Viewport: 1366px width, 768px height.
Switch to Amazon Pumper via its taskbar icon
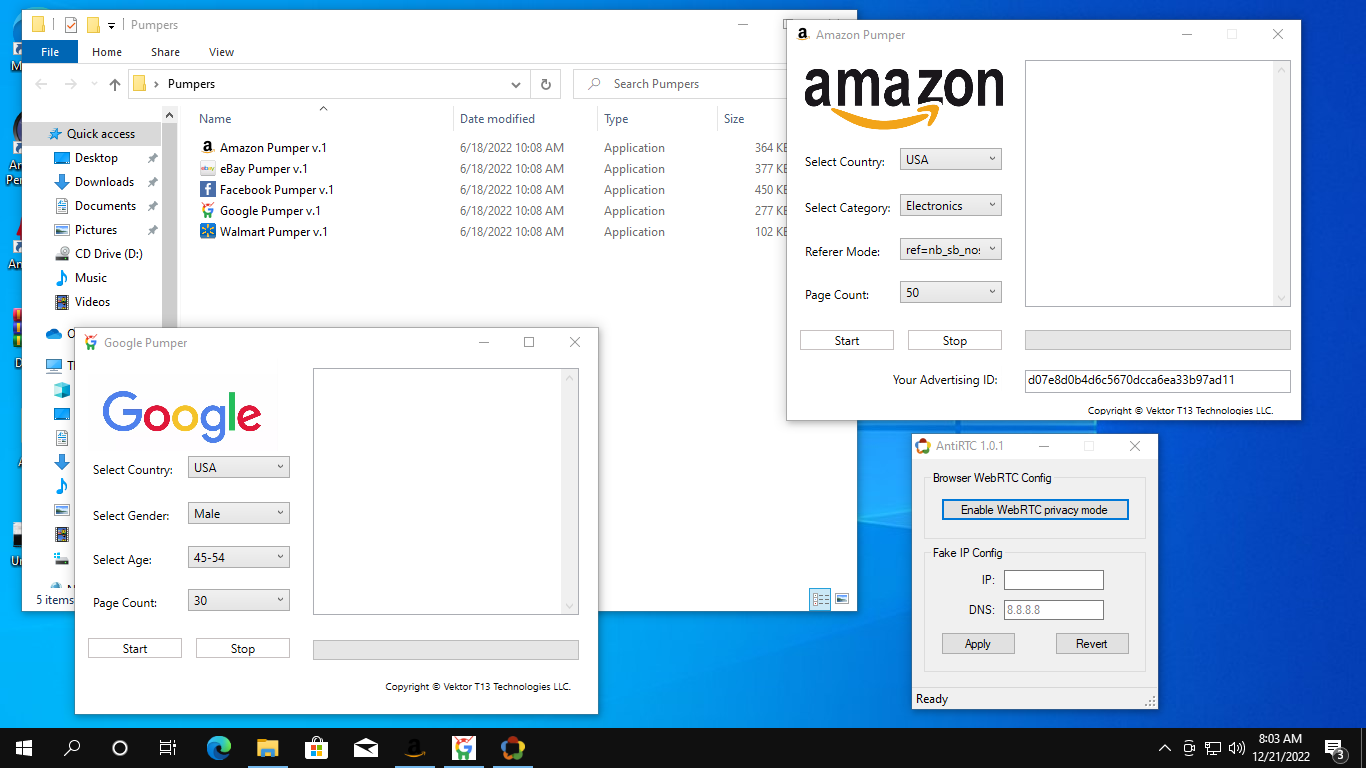coord(415,748)
